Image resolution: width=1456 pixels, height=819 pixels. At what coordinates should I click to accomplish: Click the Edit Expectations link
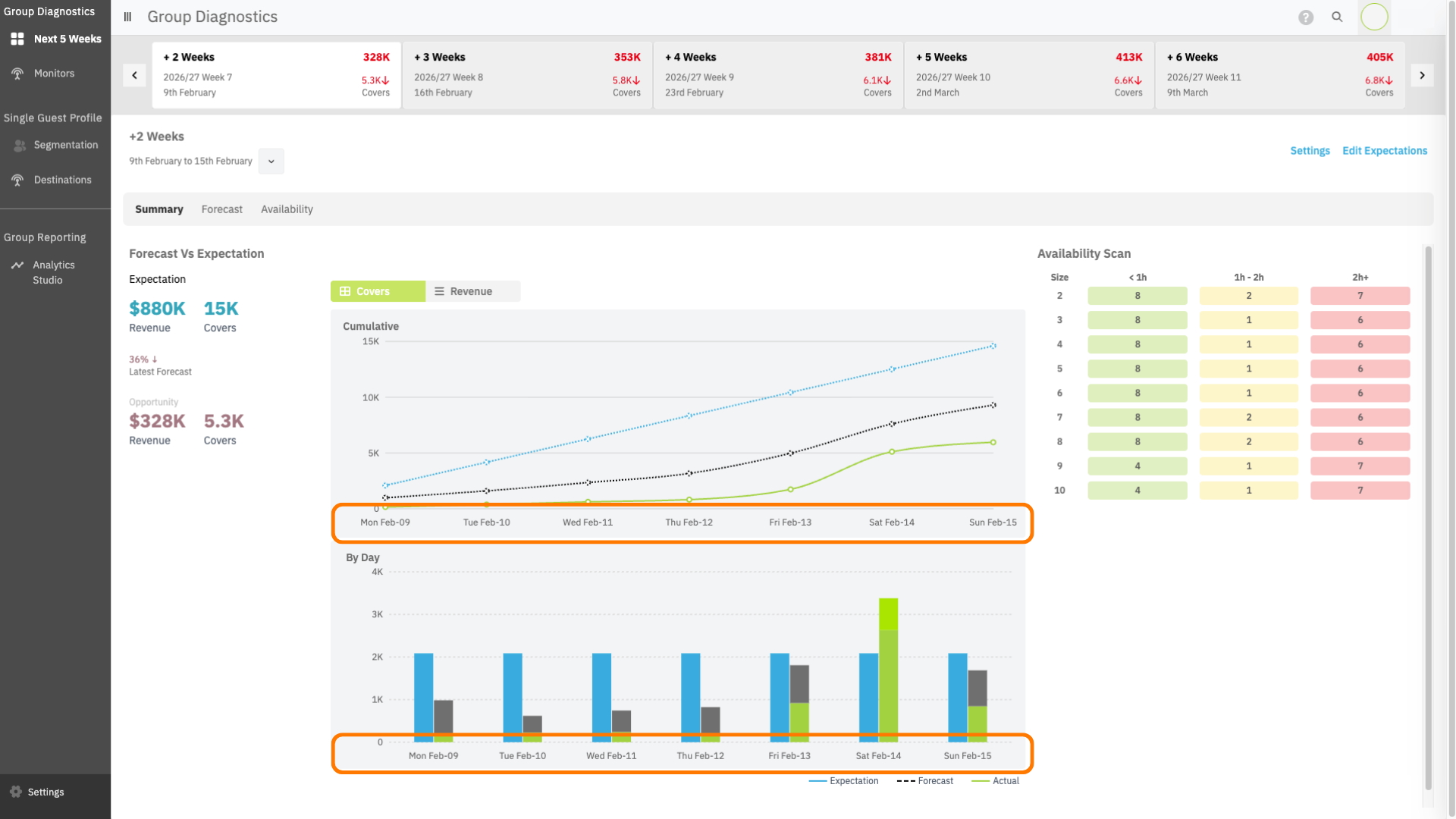click(1384, 151)
